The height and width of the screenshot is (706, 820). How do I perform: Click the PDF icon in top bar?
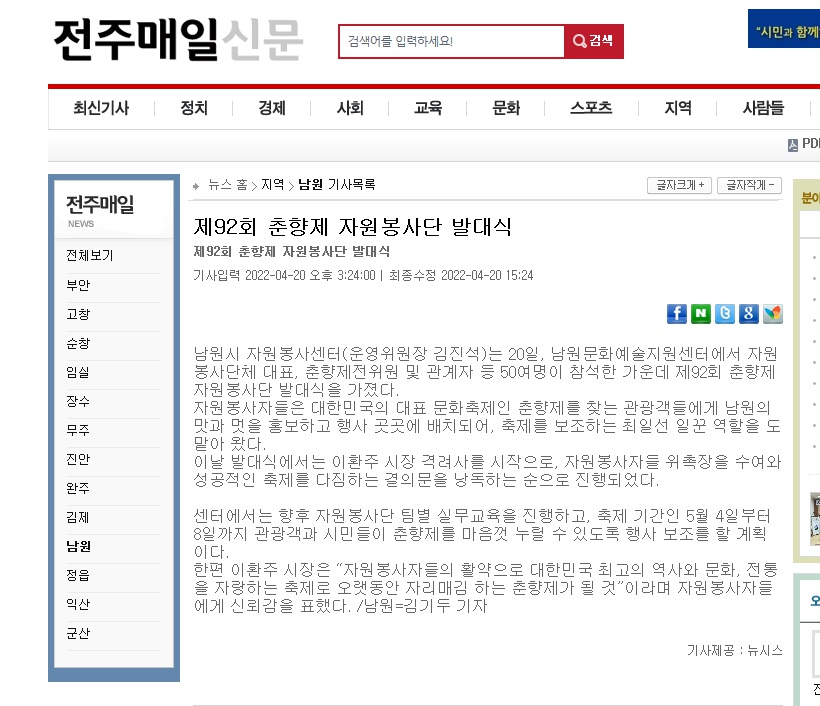pos(794,144)
